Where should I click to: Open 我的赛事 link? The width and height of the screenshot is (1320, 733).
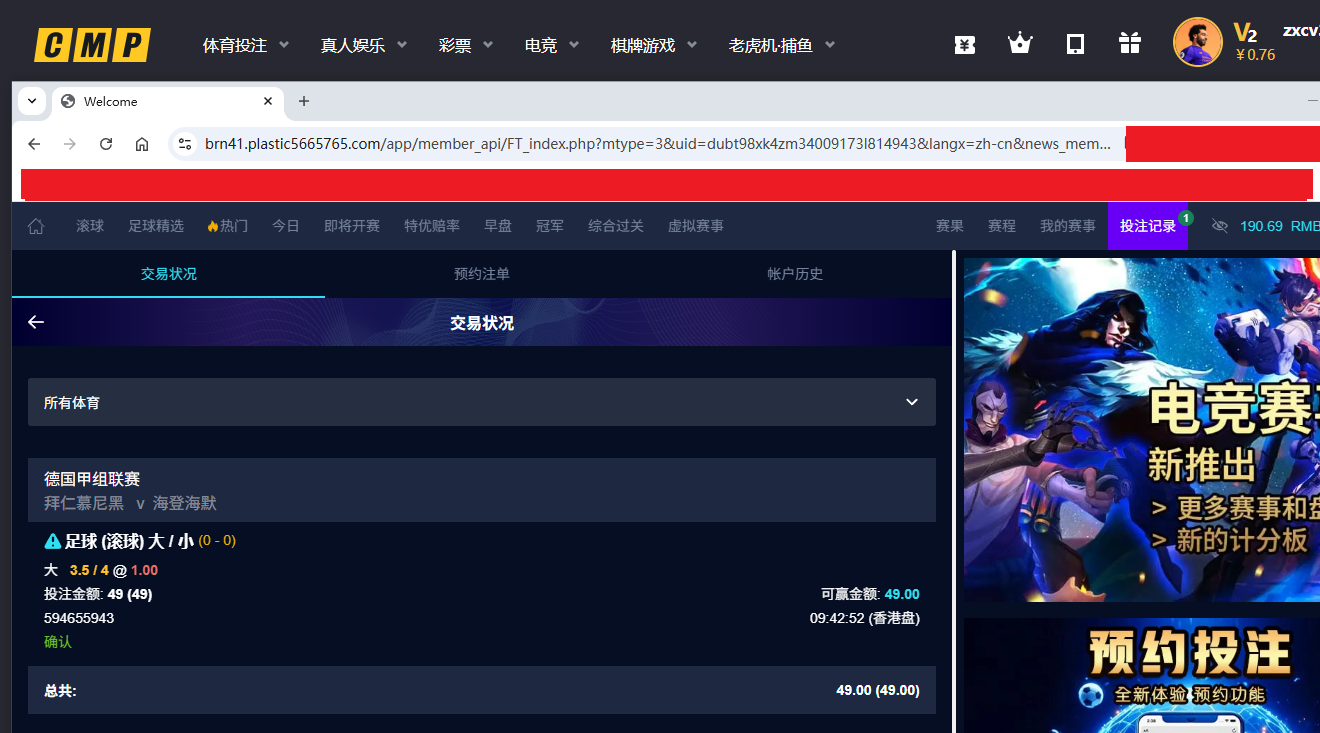tap(1068, 226)
